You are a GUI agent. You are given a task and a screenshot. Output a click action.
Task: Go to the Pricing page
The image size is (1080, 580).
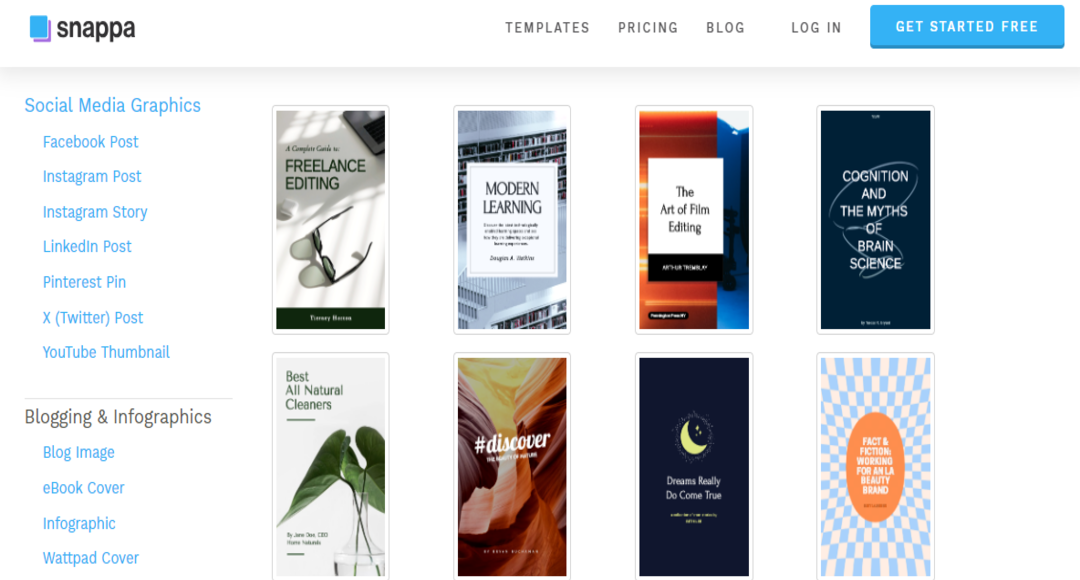point(648,28)
